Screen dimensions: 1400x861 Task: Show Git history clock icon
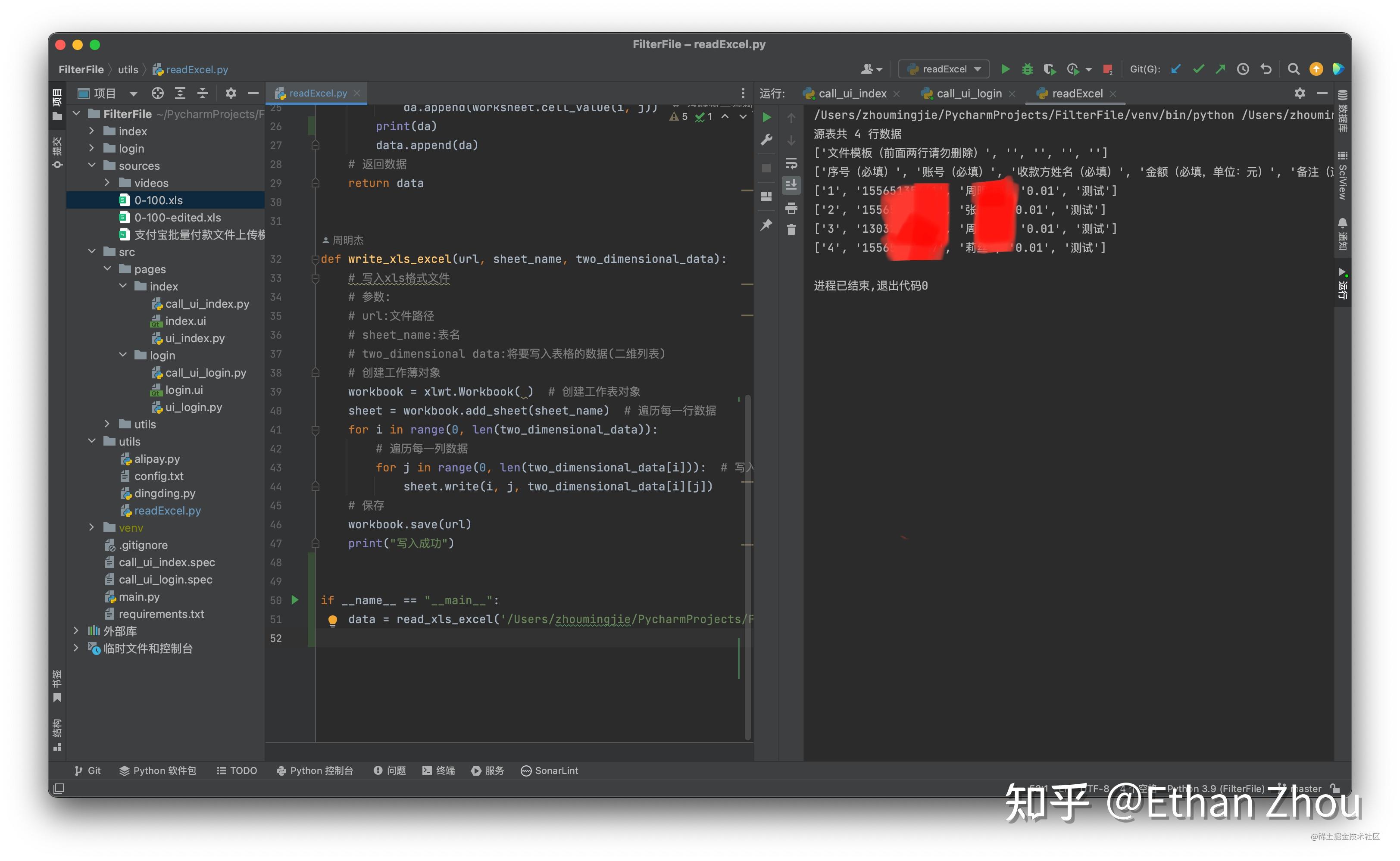point(1243,69)
